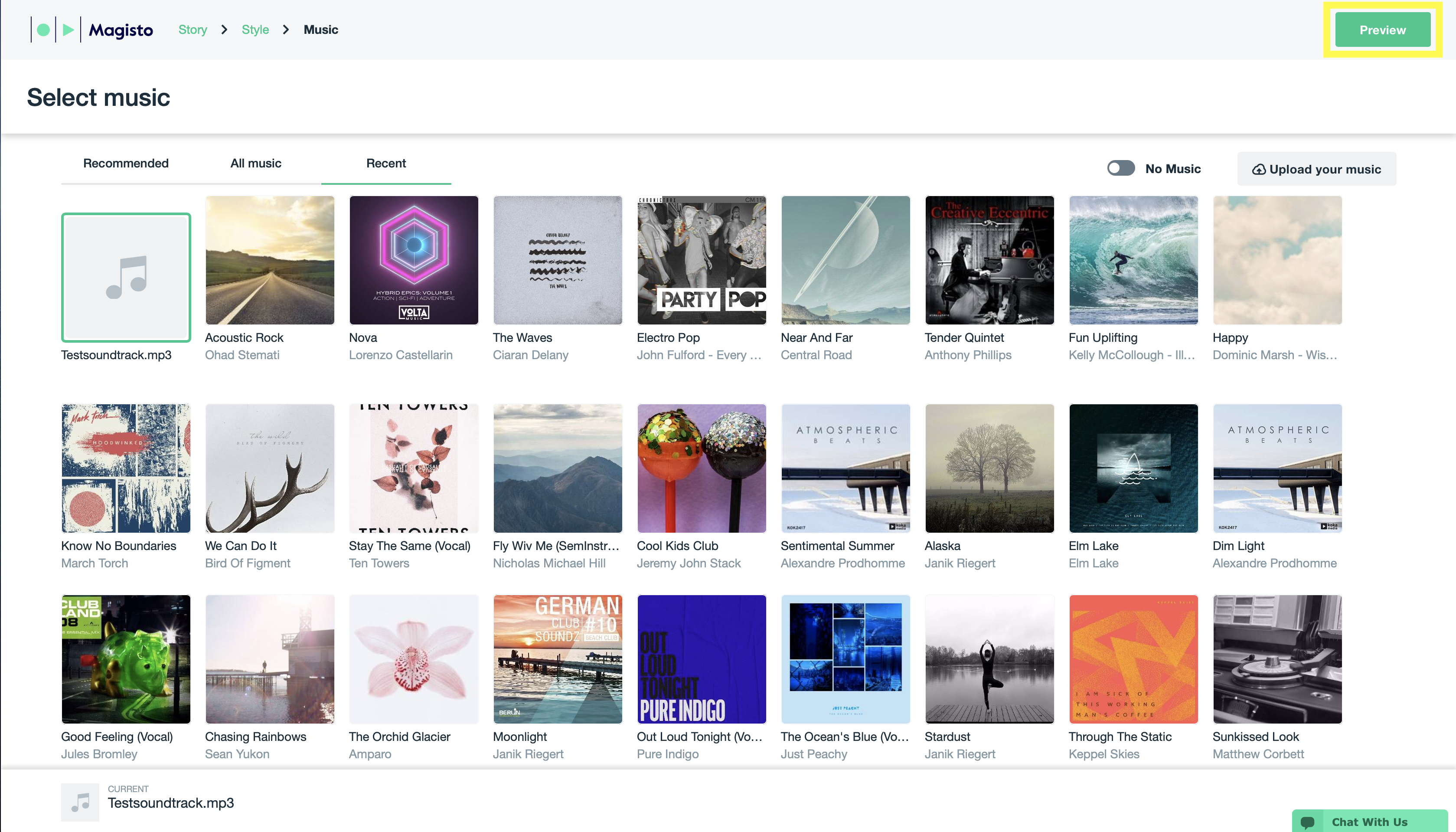Toggle the No Music switch
The height and width of the screenshot is (832, 1456).
click(x=1121, y=168)
